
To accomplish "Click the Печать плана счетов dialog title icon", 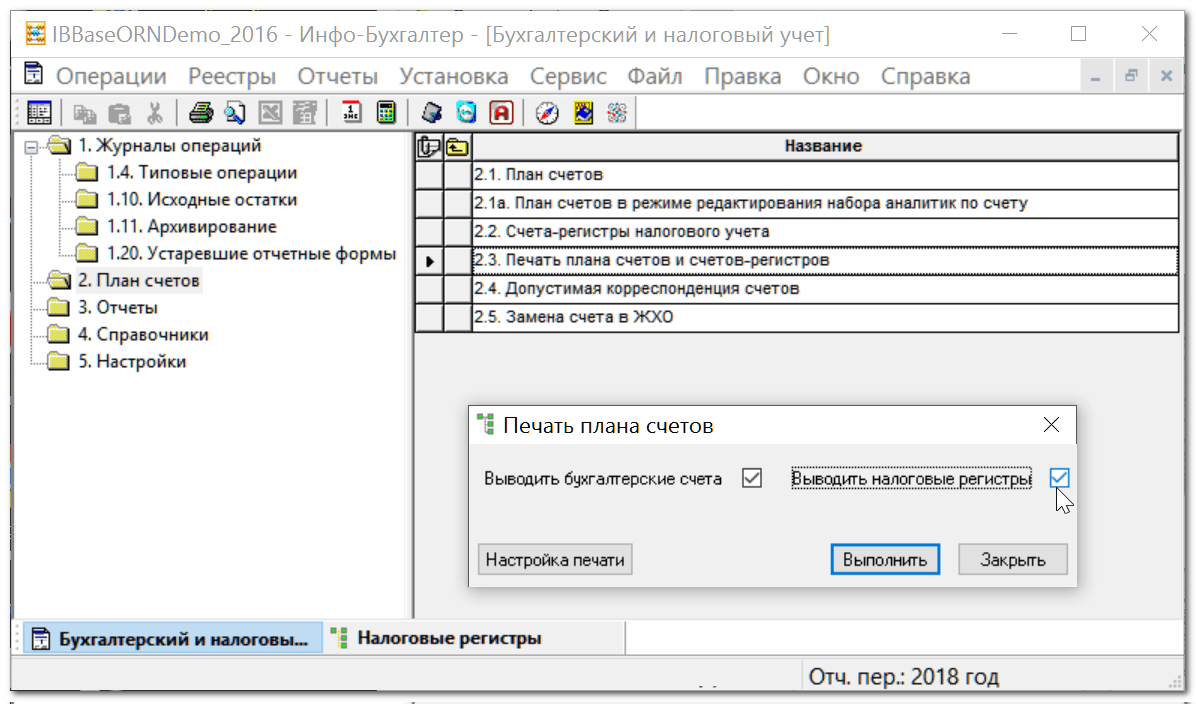I will [486, 424].
